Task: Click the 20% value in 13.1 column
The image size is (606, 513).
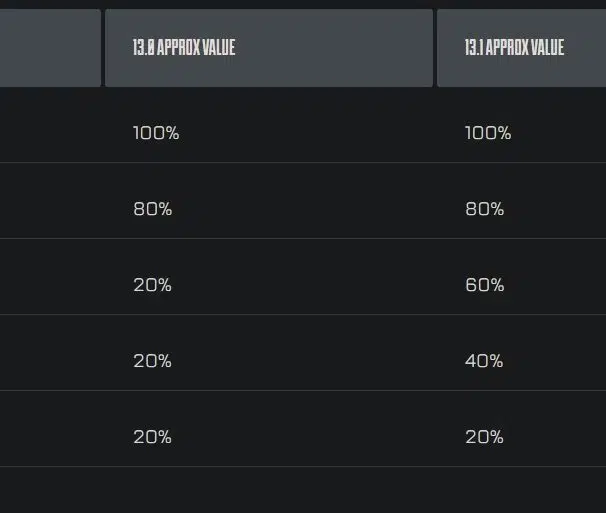Action: click(x=484, y=437)
